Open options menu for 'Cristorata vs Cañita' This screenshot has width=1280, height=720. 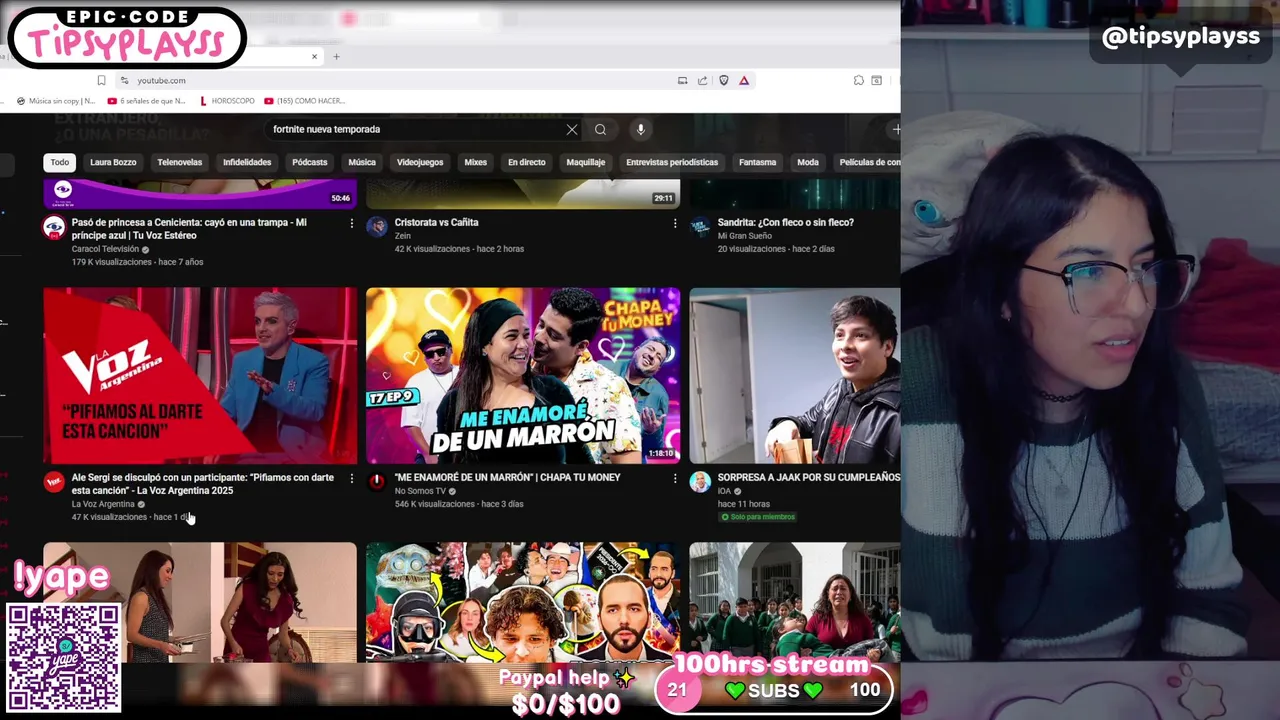(x=674, y=223)
